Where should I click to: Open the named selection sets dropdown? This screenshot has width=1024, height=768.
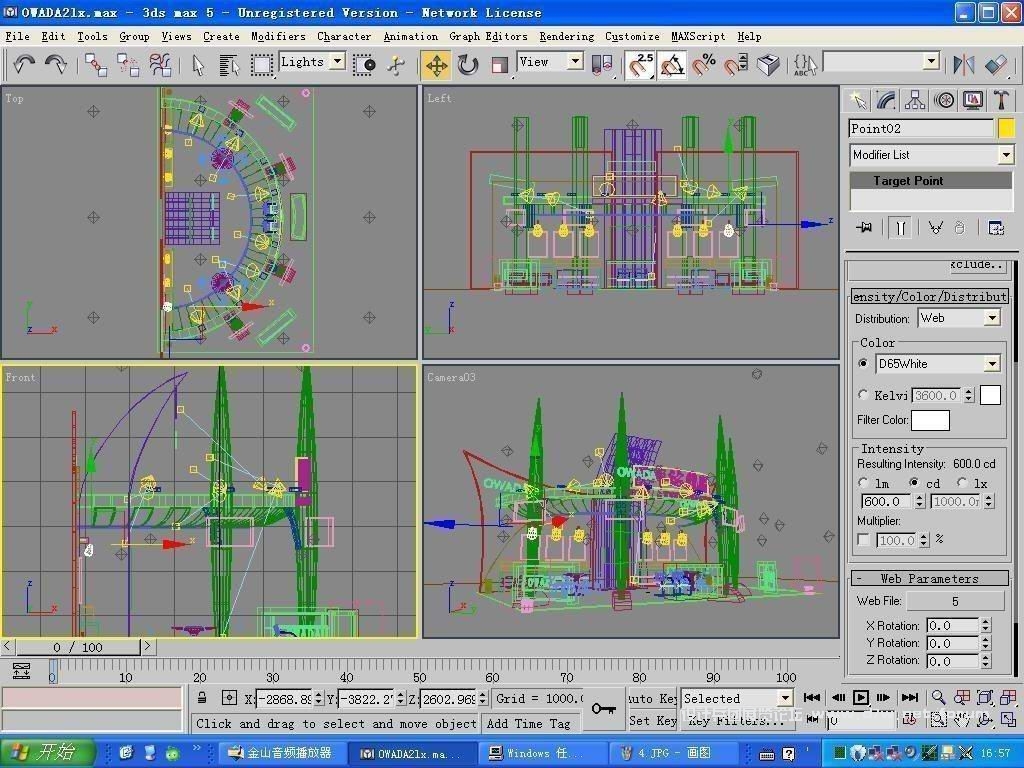click(x=932, y=62)
